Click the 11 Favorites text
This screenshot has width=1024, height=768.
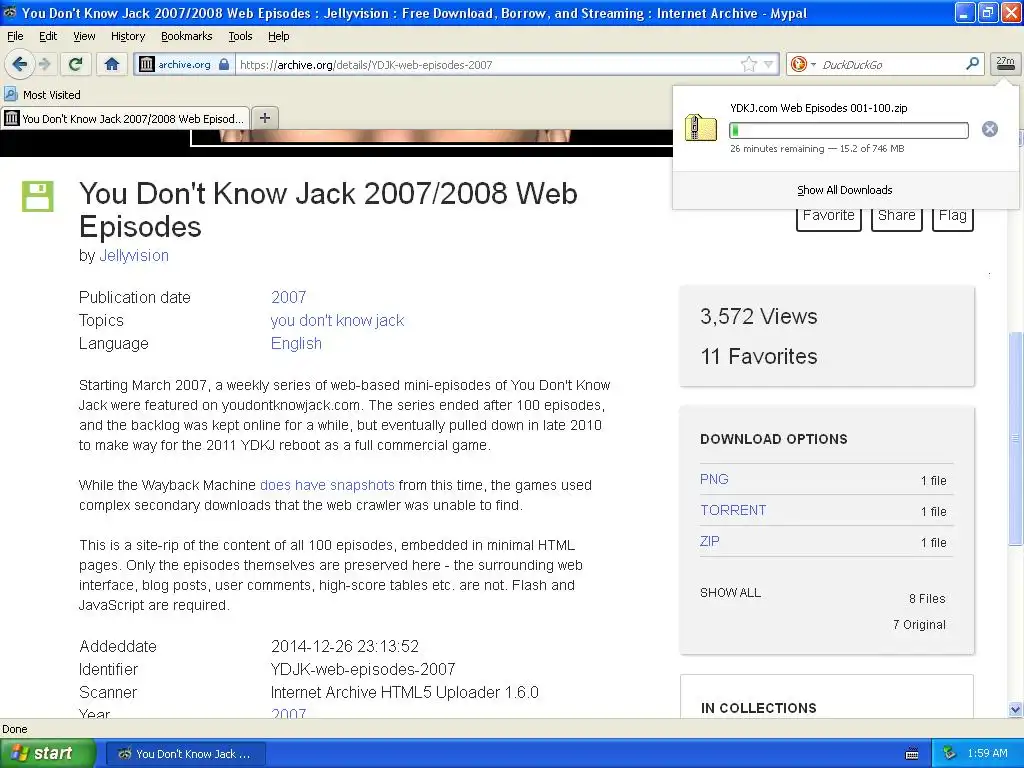click(x=759, y=357)
